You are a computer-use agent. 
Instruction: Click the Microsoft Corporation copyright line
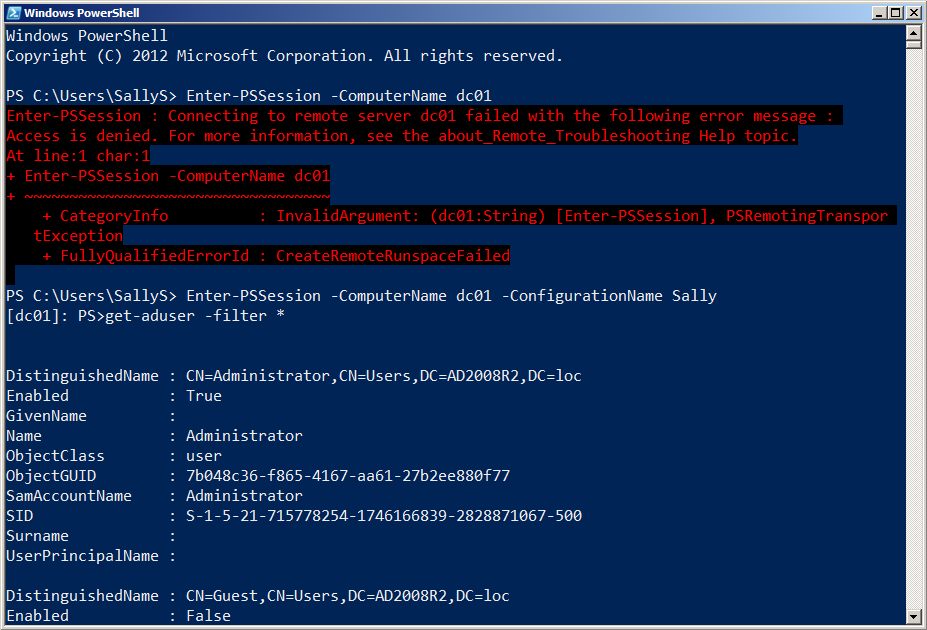click(284, 56)
